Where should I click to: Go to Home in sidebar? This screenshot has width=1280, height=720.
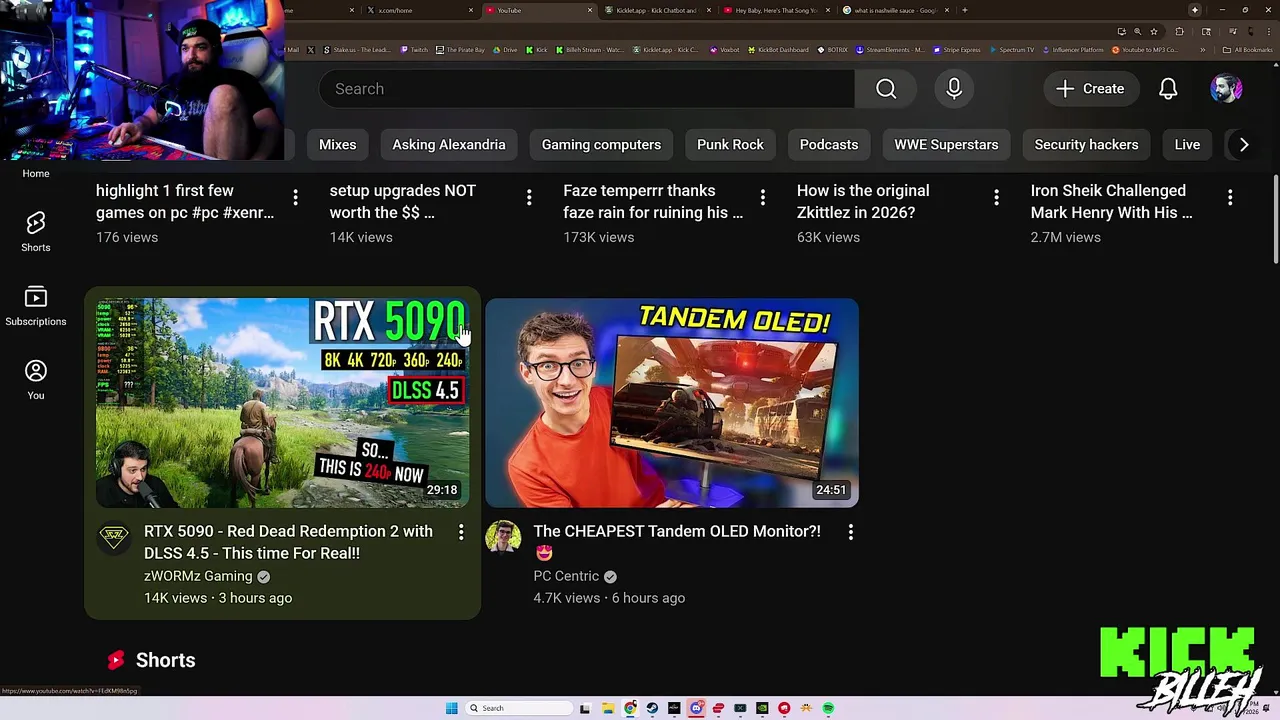pos(36,173)
